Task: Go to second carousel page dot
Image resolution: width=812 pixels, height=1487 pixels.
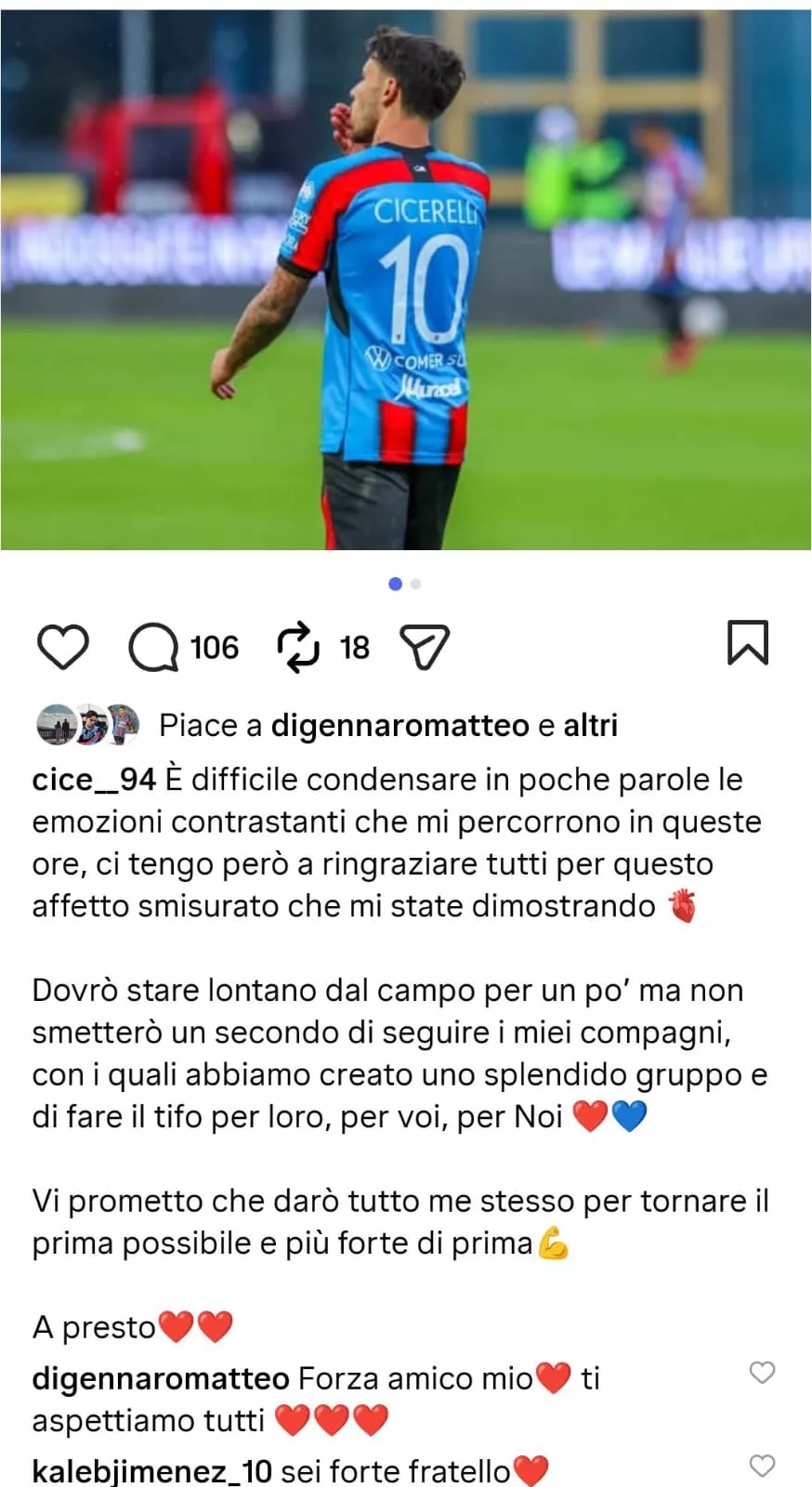Action: click(415, 584)
